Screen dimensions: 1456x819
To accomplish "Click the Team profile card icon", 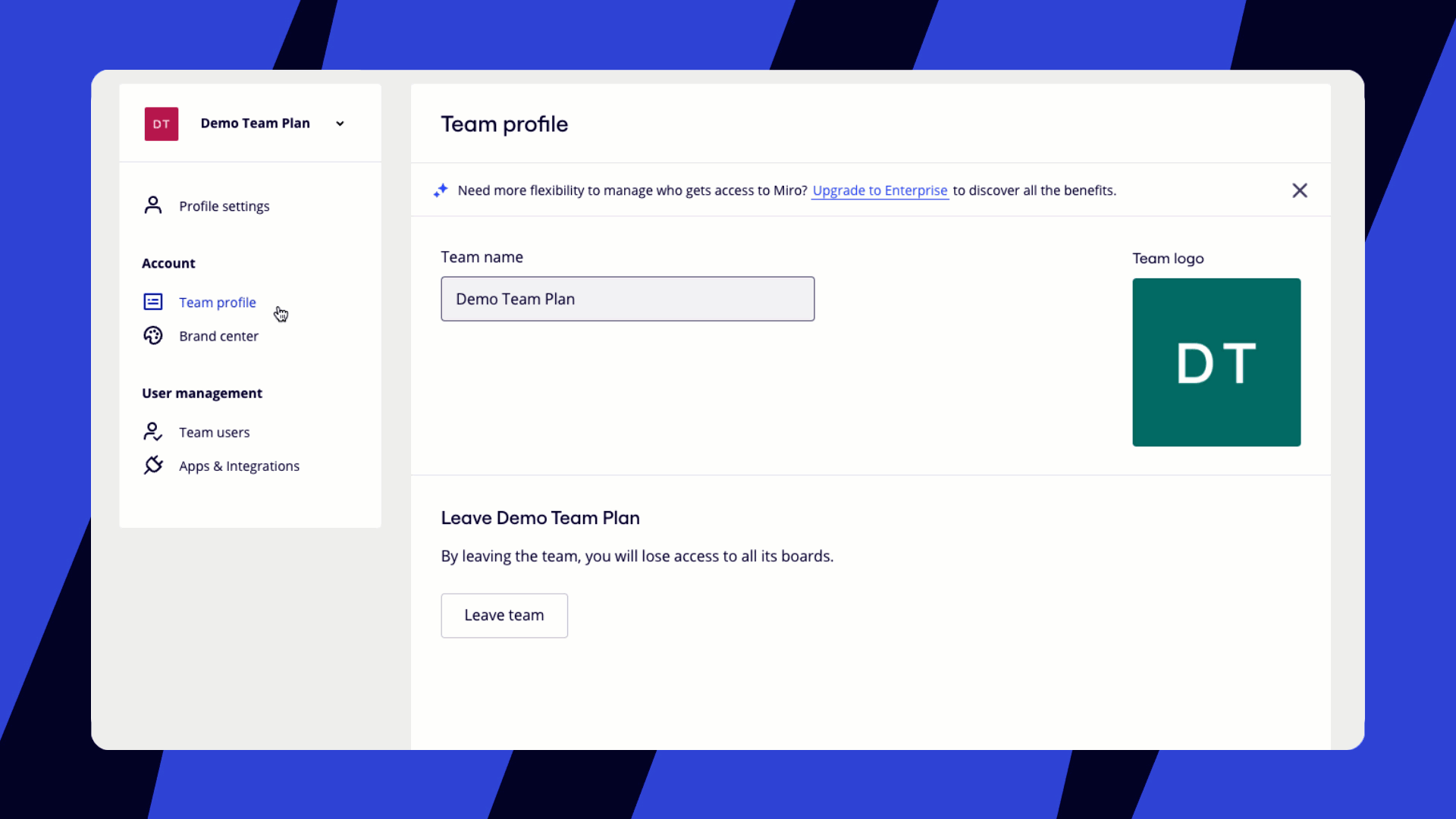I will (152, 302).
